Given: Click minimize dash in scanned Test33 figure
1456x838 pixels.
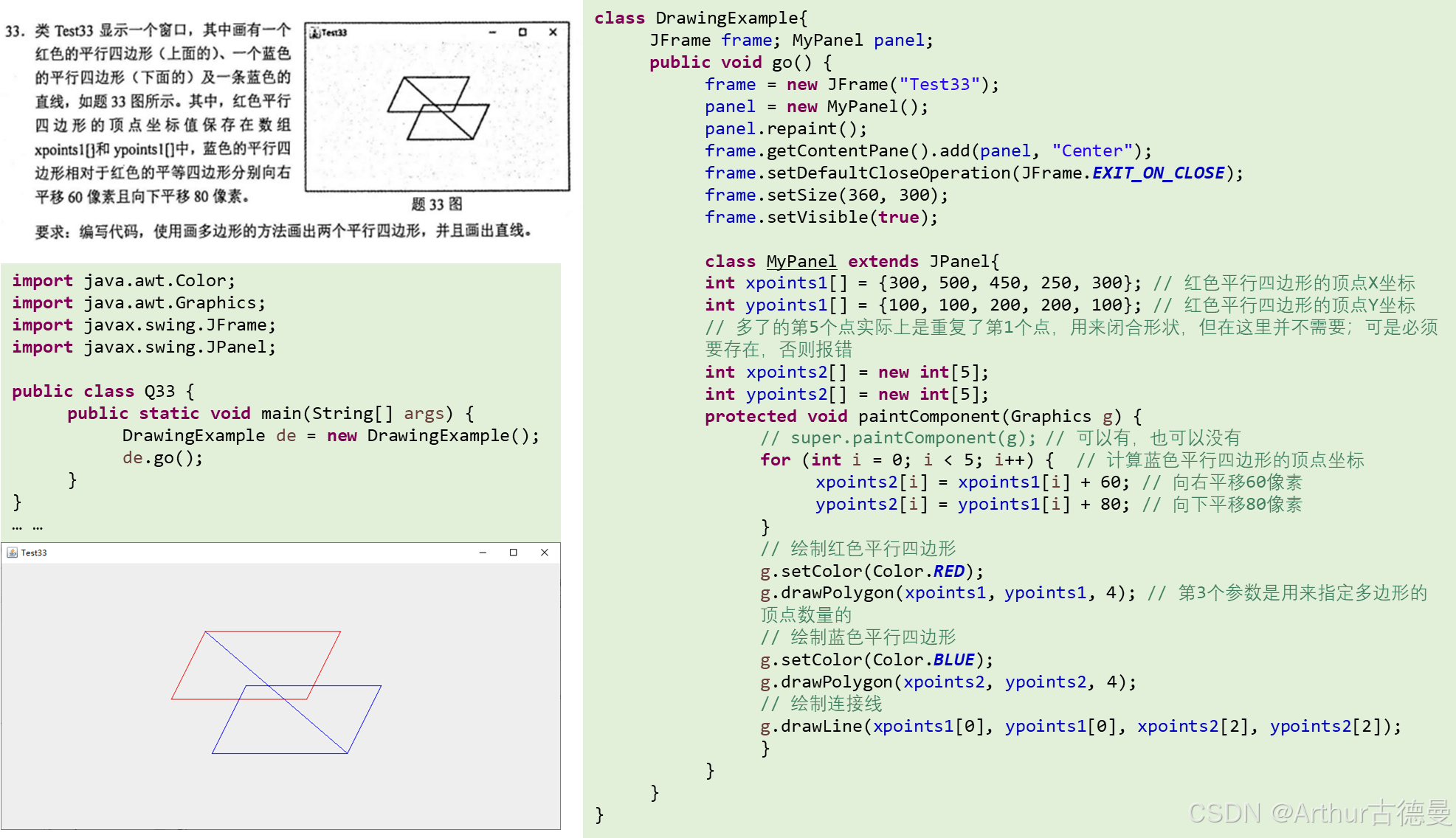Looking at the screenshot, I should click(x=492, y=32).
